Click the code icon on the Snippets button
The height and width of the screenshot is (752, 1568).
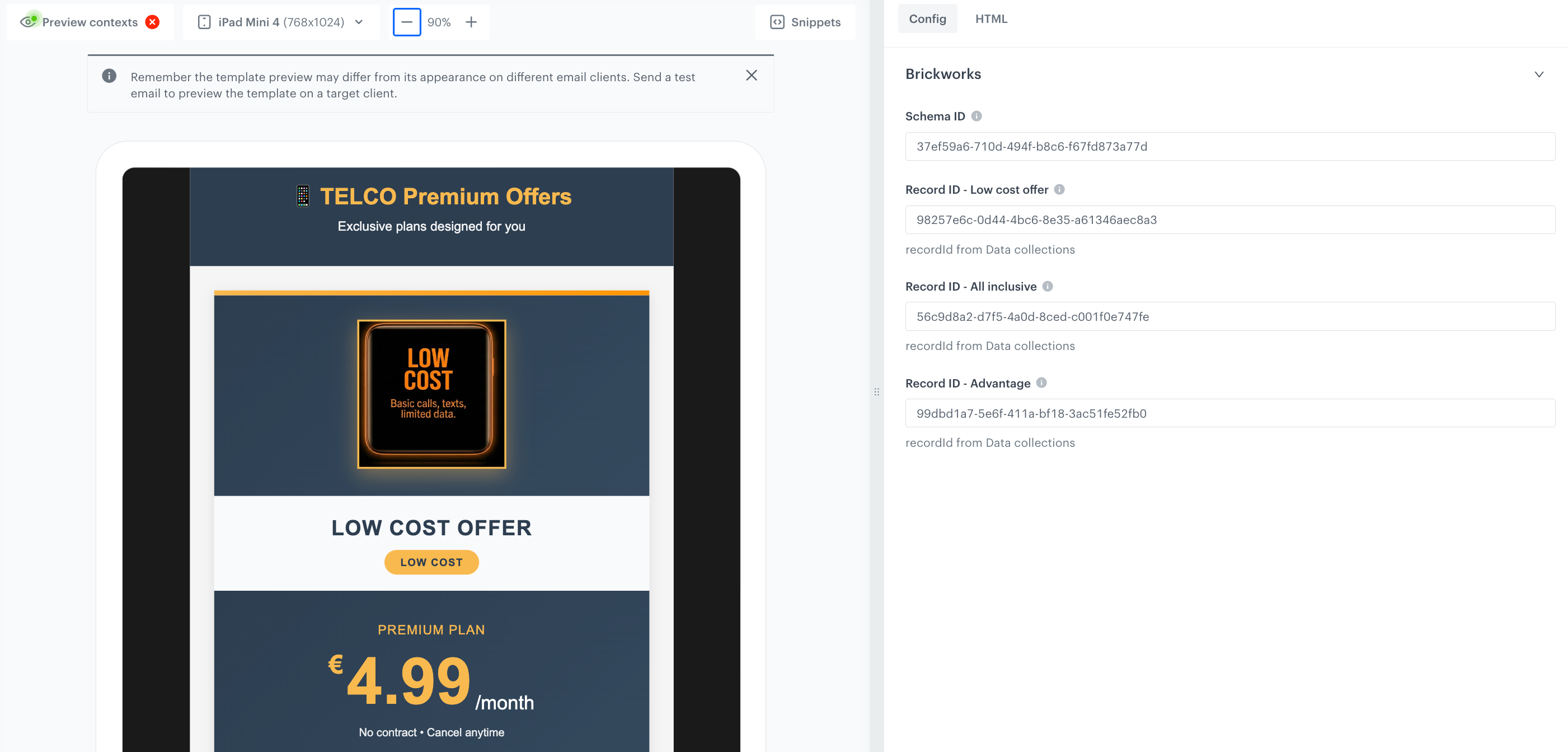(777, 22)
